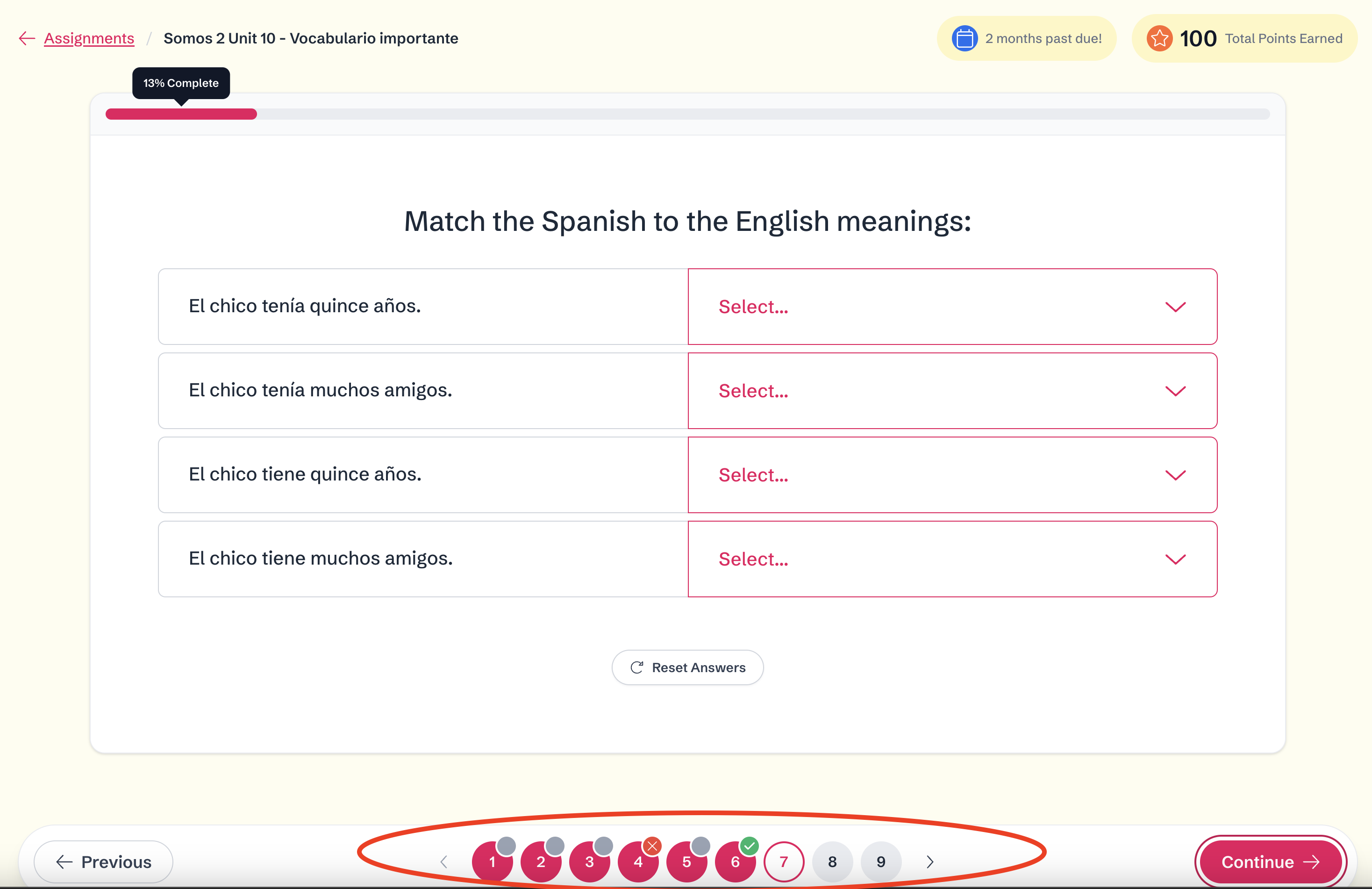Click the back arrow icon beside Assignments
The height and width of the screenshot is (889, 1372).
[27, 38]
